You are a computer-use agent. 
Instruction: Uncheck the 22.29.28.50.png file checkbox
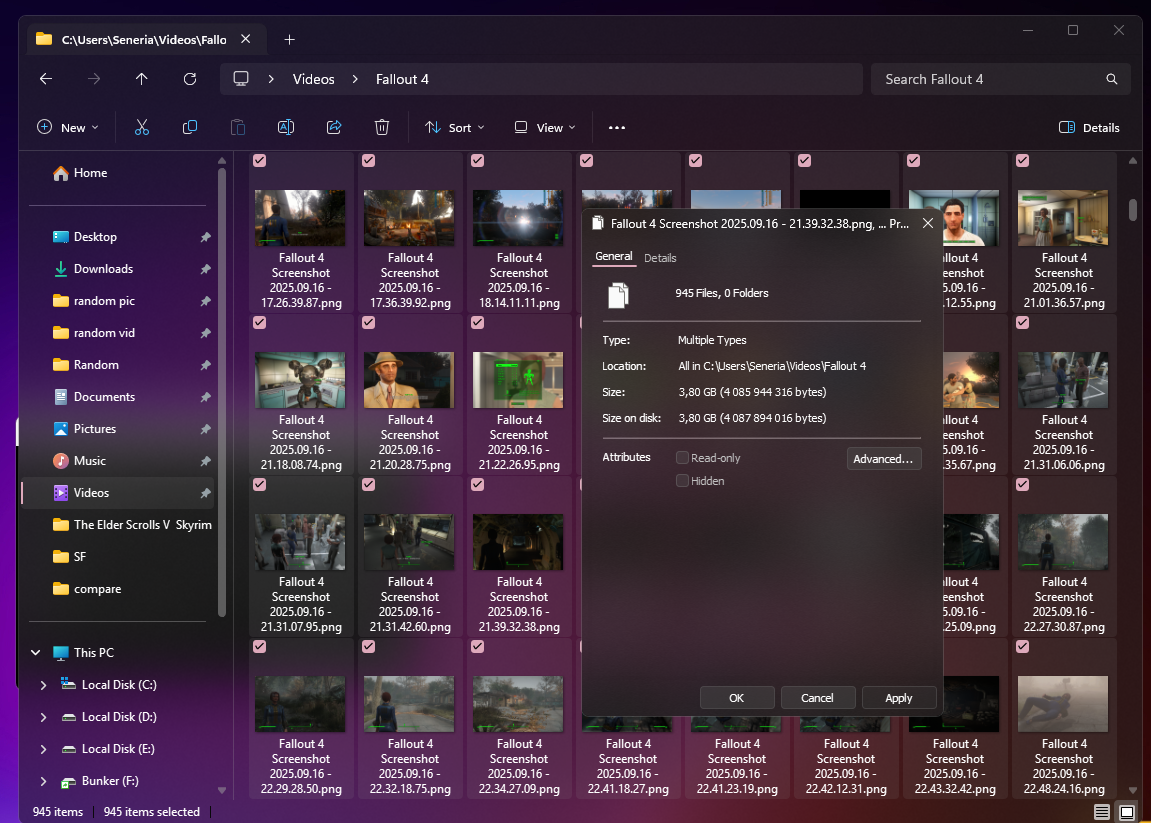coord(259,647)
